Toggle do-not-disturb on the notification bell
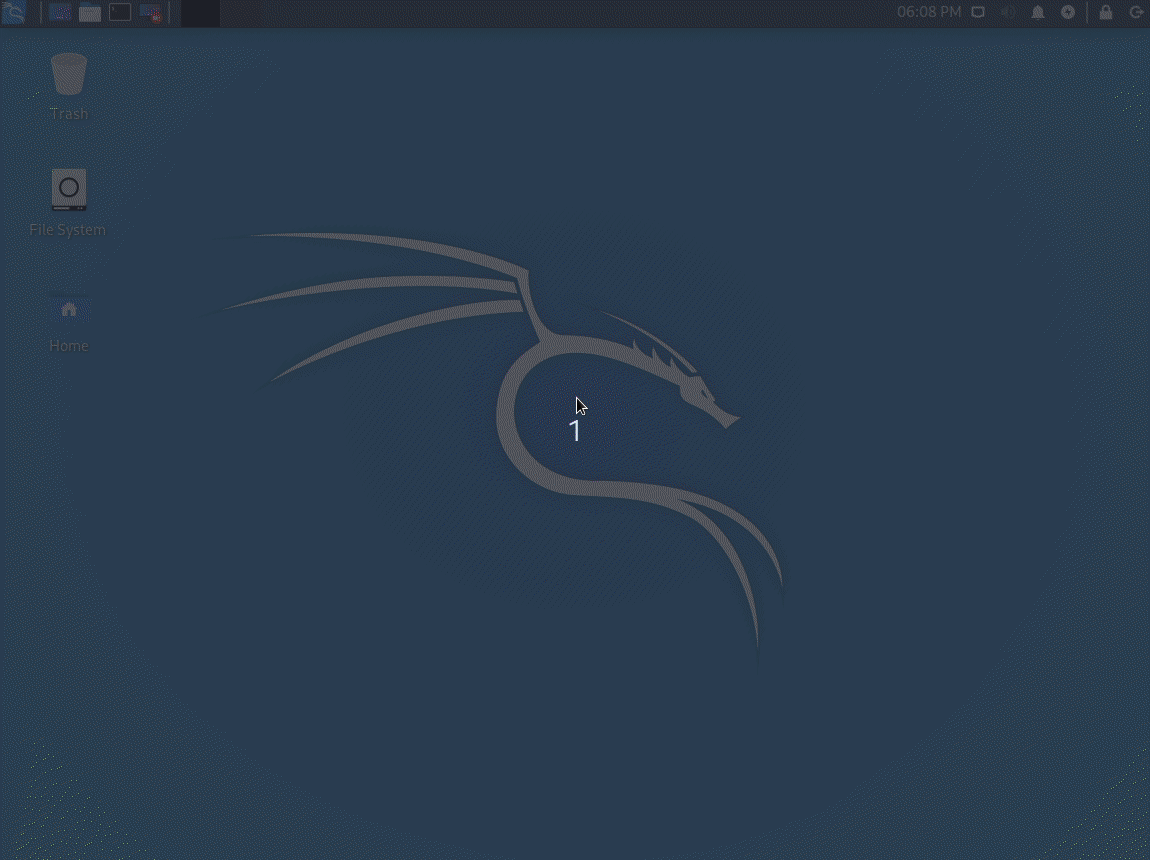 pos(1038,13)
